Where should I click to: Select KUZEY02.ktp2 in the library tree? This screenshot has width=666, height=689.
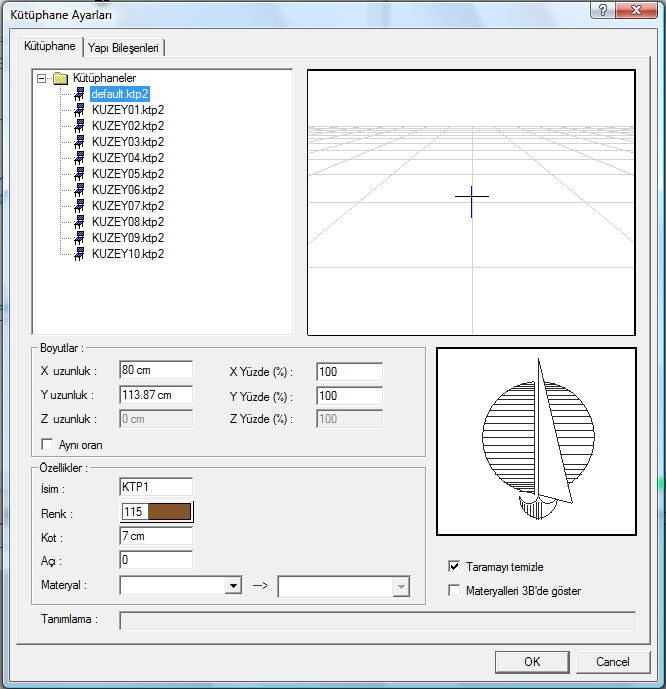click(x=128, y=126)
